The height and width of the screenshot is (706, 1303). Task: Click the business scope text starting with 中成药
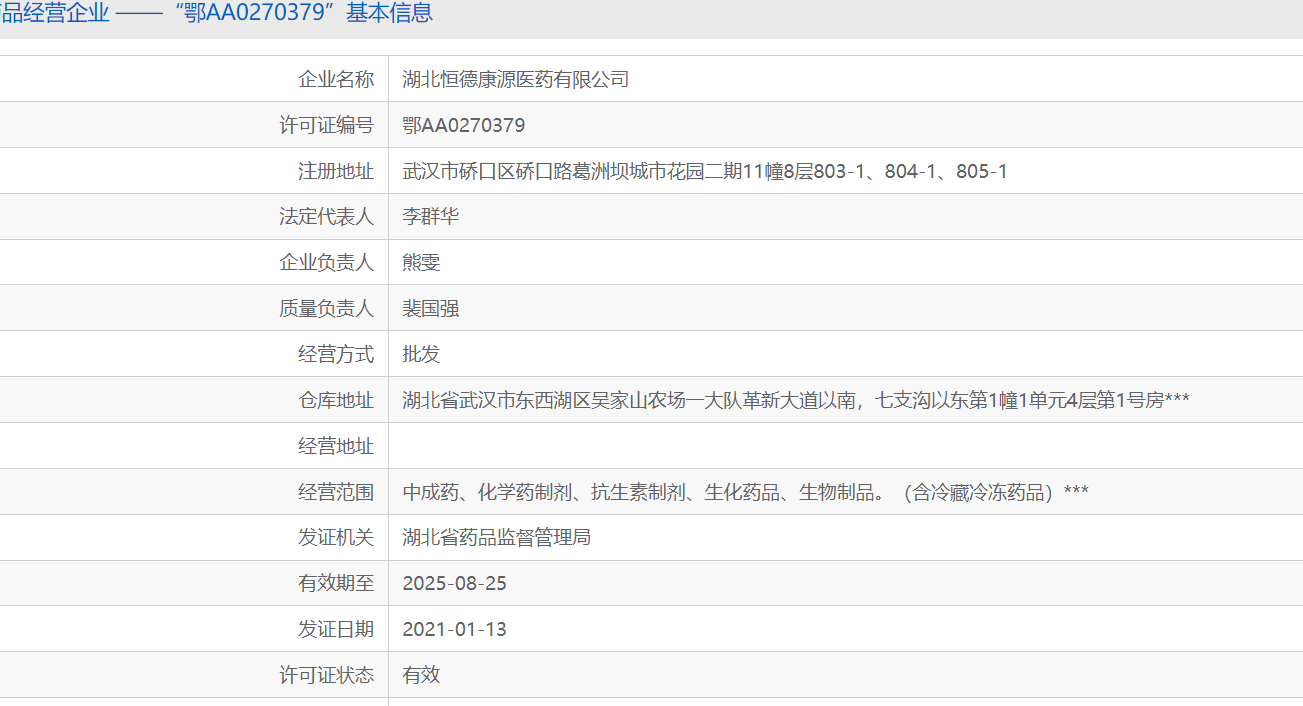click(x=745, y=492)
